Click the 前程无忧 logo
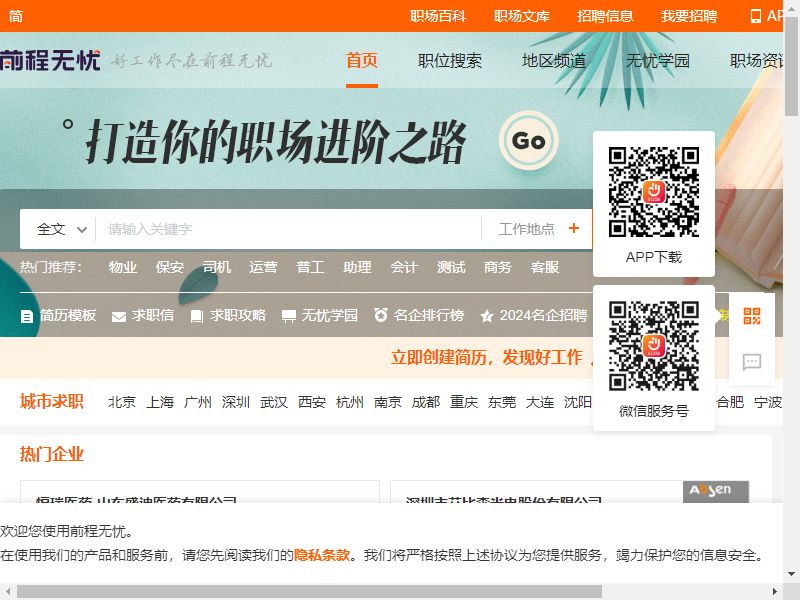The image size is (800, 600). 50,60
